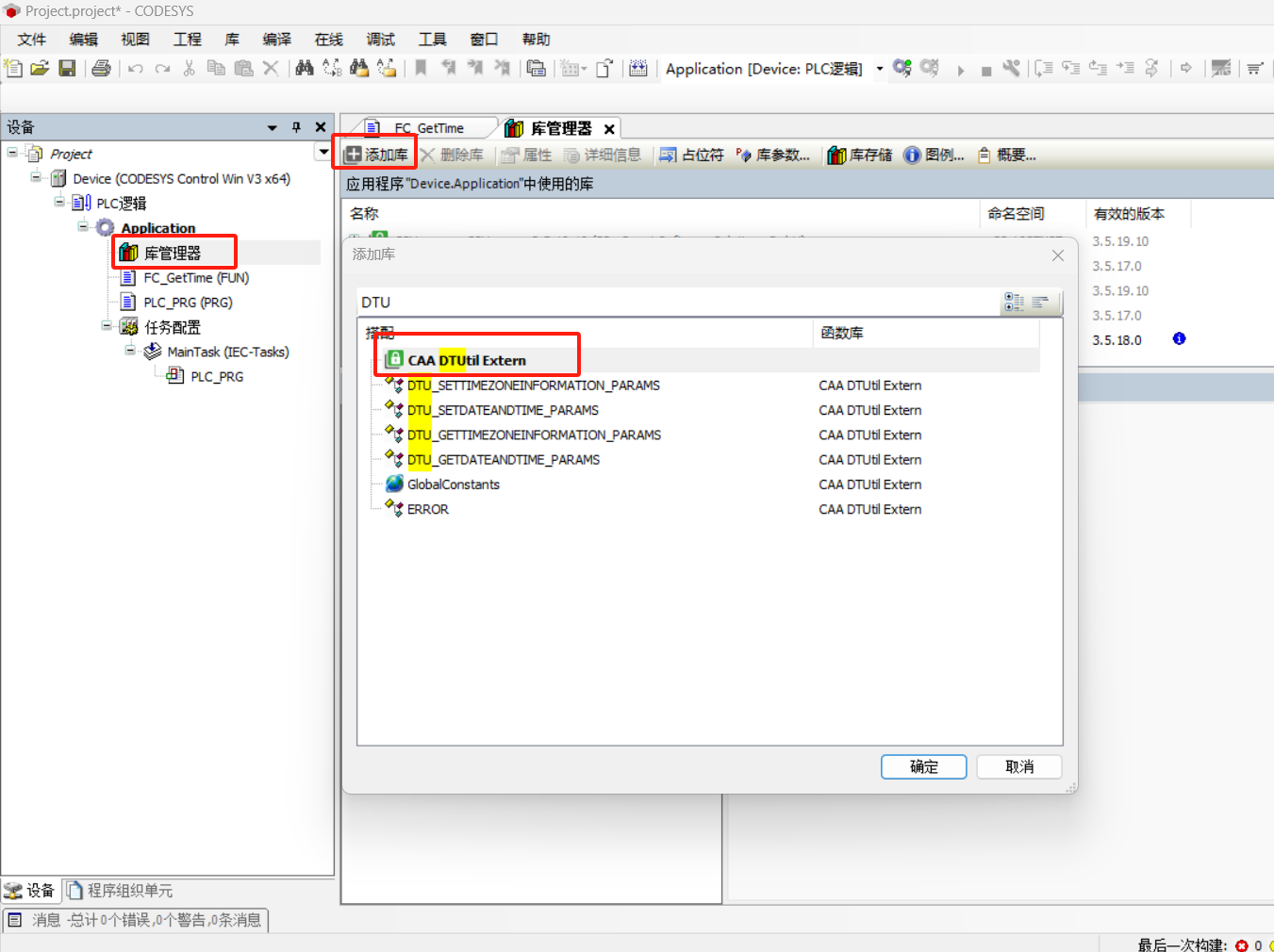Viewport: 1274px width, 952px height.
Task: Click the DTU search input field
Action: click(x=677, y=303)
